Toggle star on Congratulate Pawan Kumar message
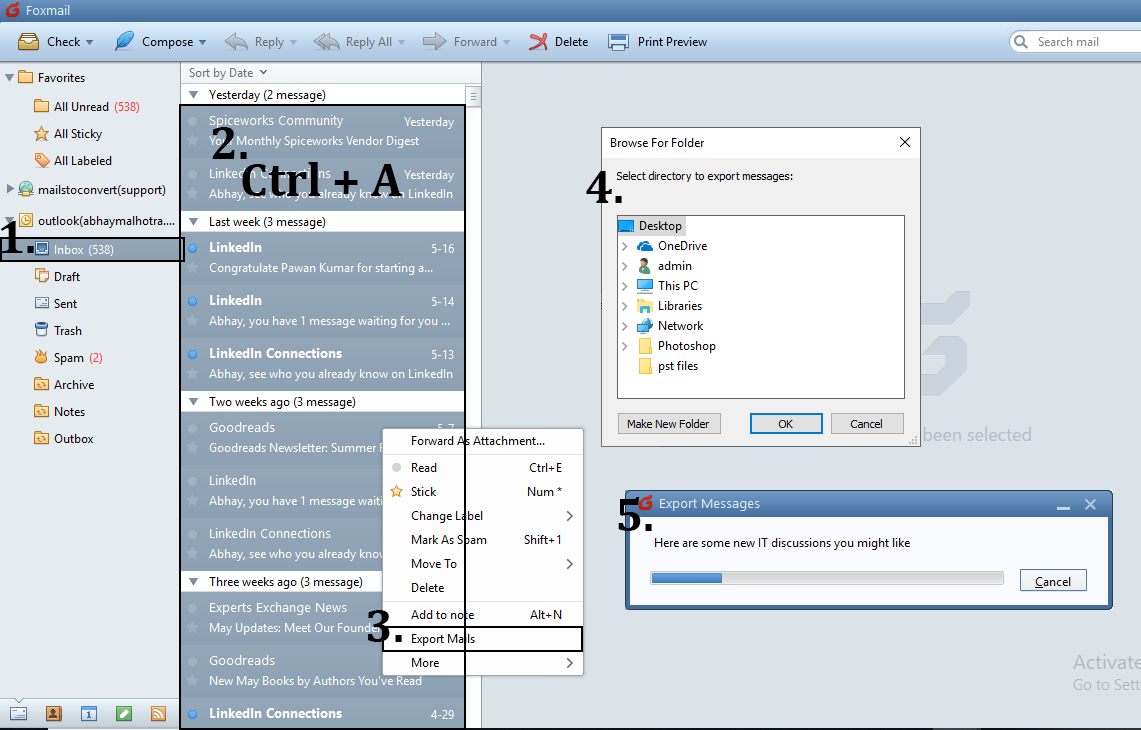 pos(193,268)
